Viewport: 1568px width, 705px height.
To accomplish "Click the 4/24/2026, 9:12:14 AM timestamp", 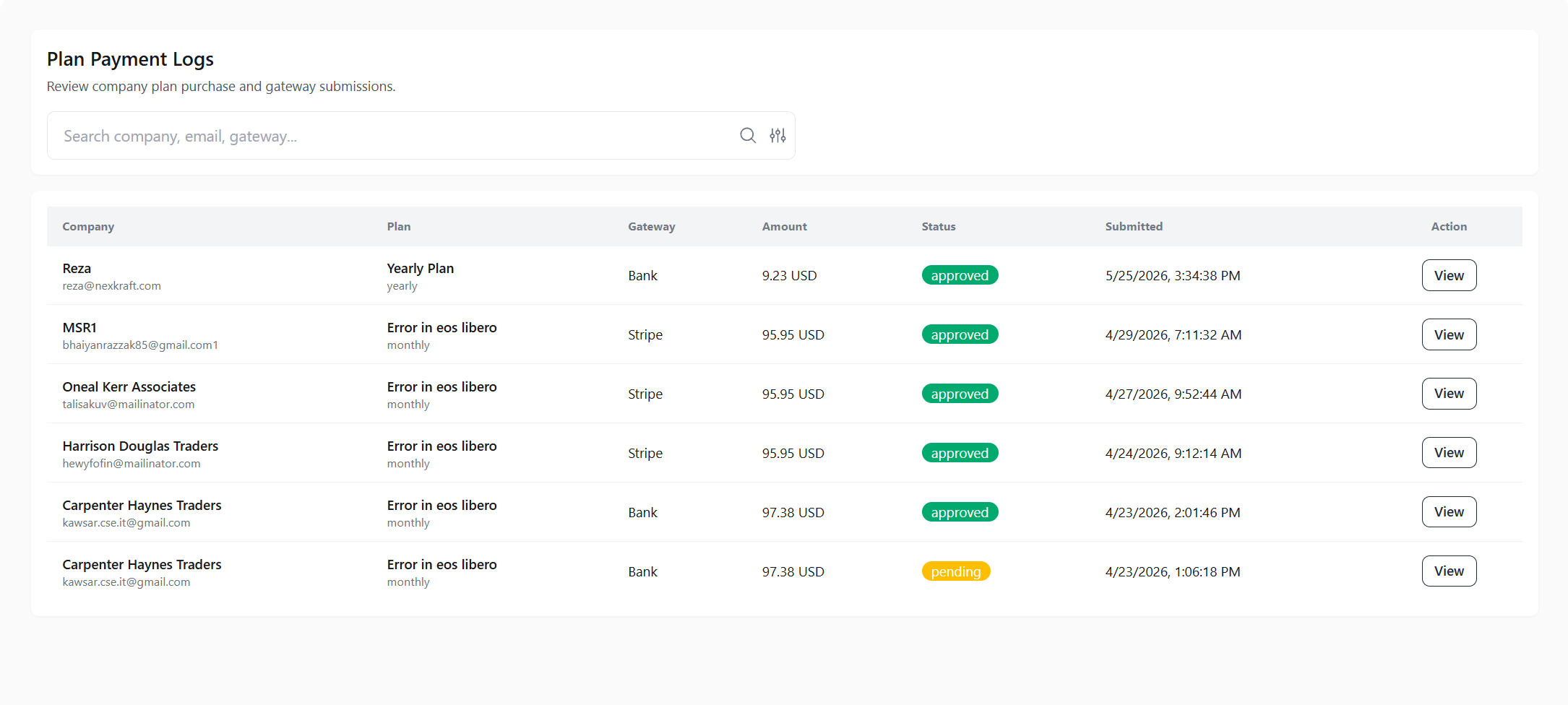I will pos(1173,454).
